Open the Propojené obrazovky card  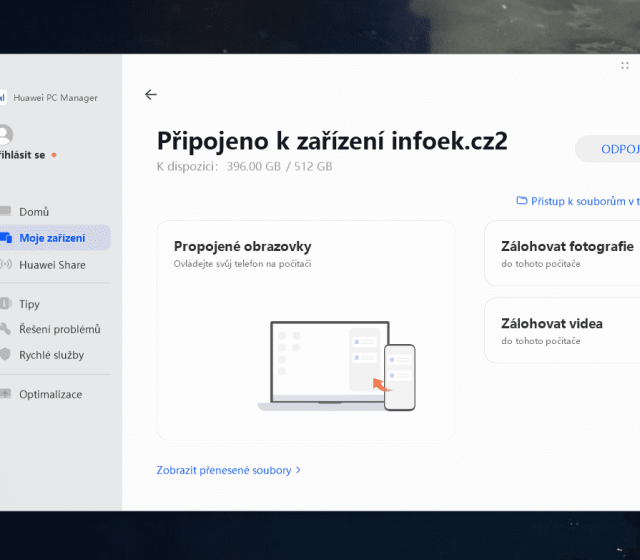(x=242, y=246)
